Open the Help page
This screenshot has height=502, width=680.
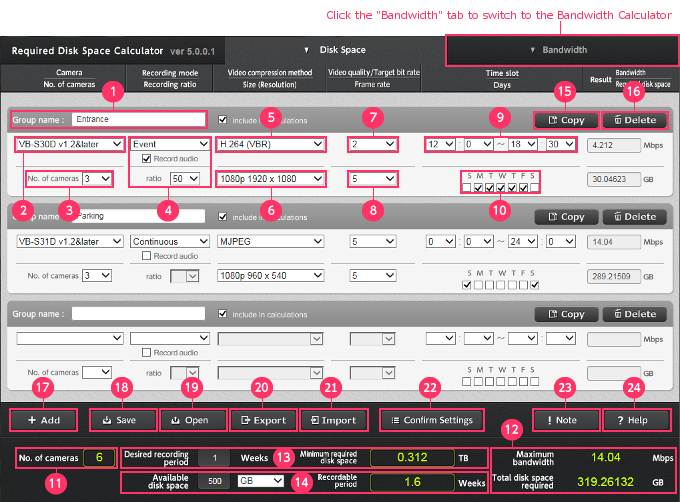click(634, 420)
